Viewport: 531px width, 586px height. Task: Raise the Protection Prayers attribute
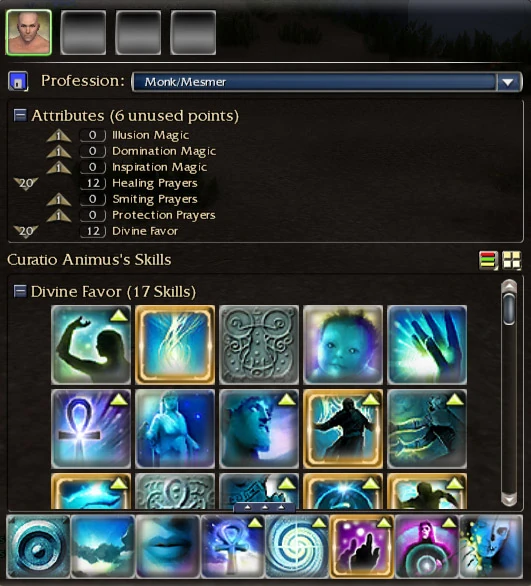(59, 215)
